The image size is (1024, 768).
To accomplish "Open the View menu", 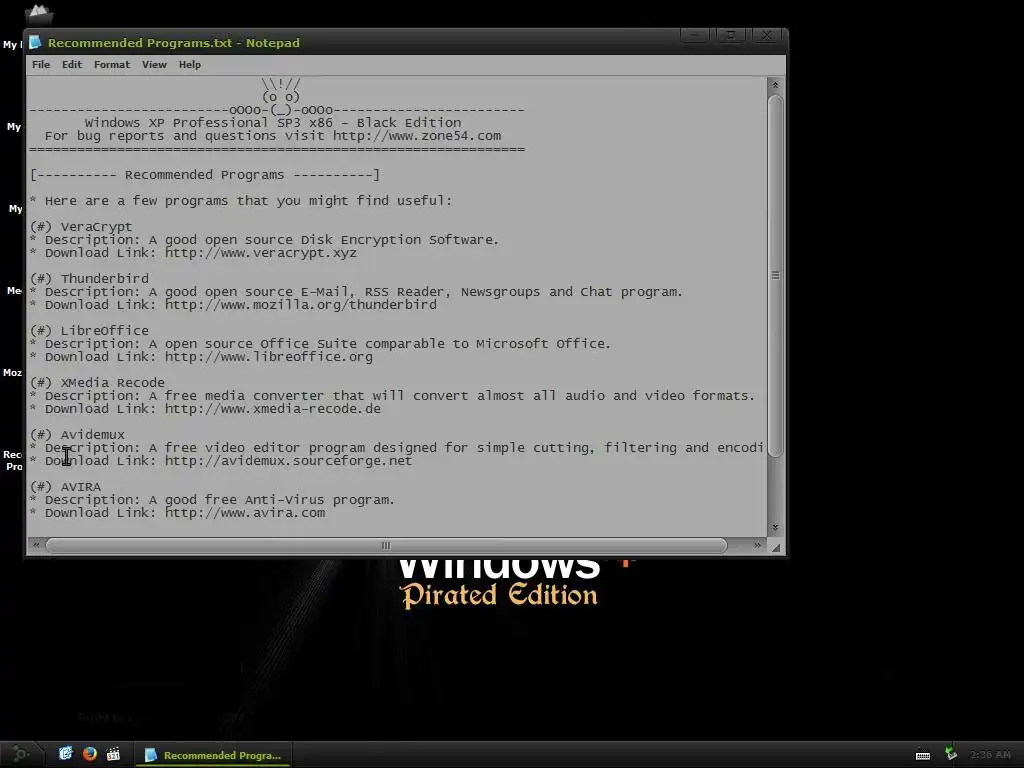I will [x=154, y=65].
